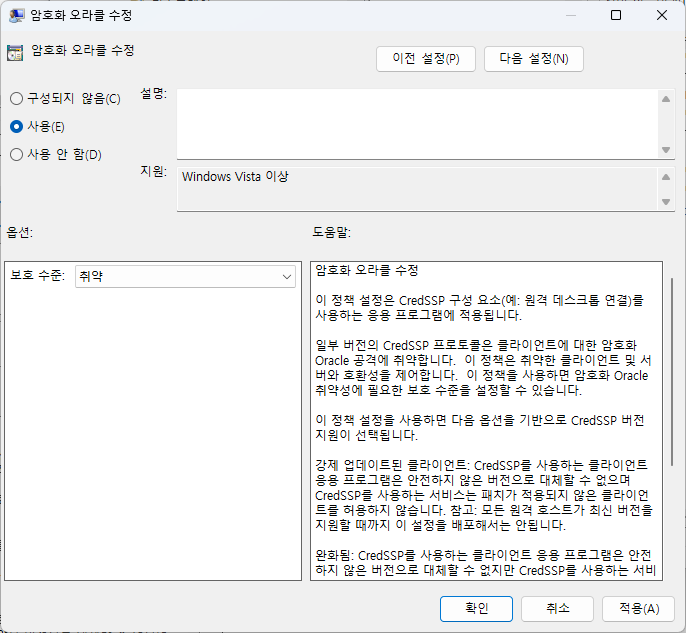Viewport: 686px width, 633px height.
Task: Click help heading '암호화 오라클 수정' in help pane
Action: pos(367,270)
